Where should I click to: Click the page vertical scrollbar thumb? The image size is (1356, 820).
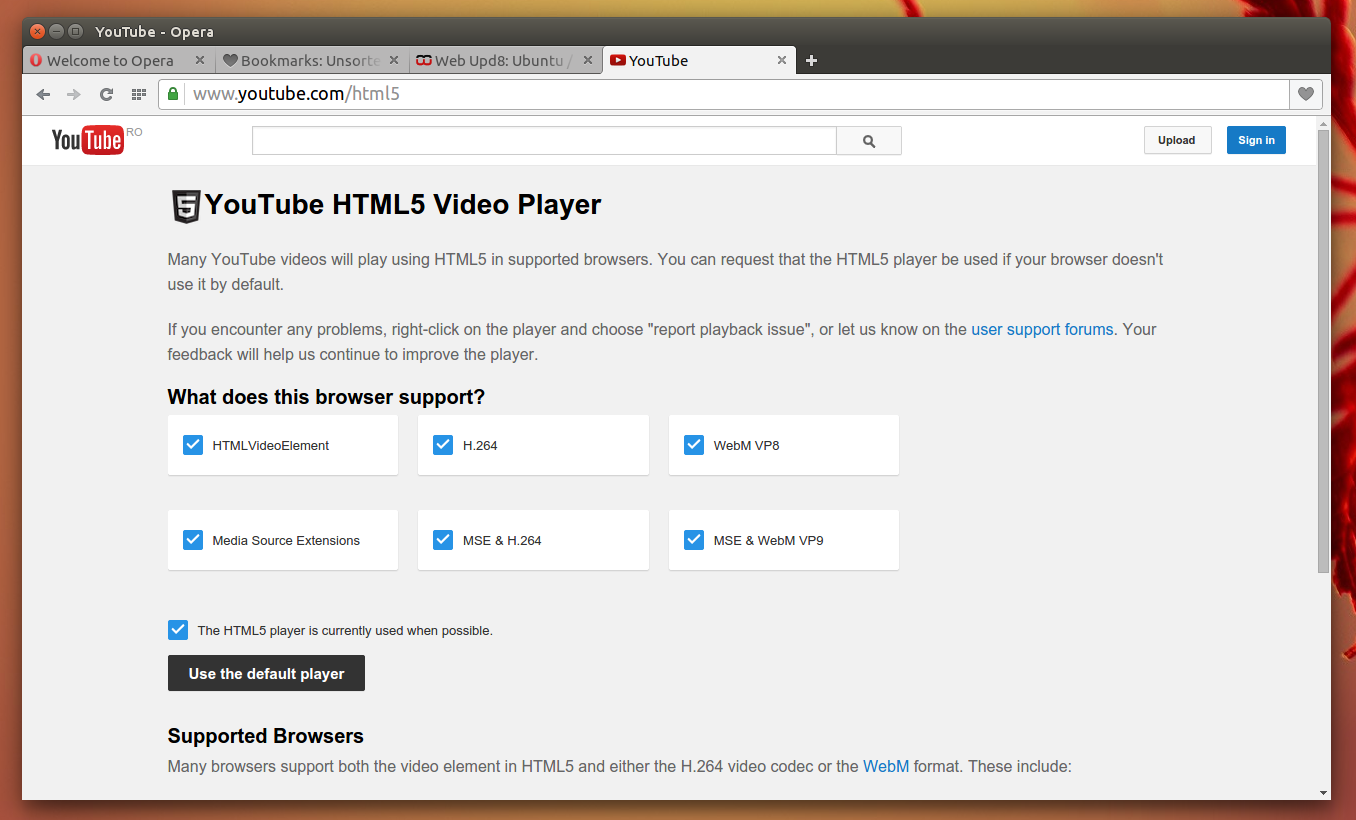tap(1324, 350)
